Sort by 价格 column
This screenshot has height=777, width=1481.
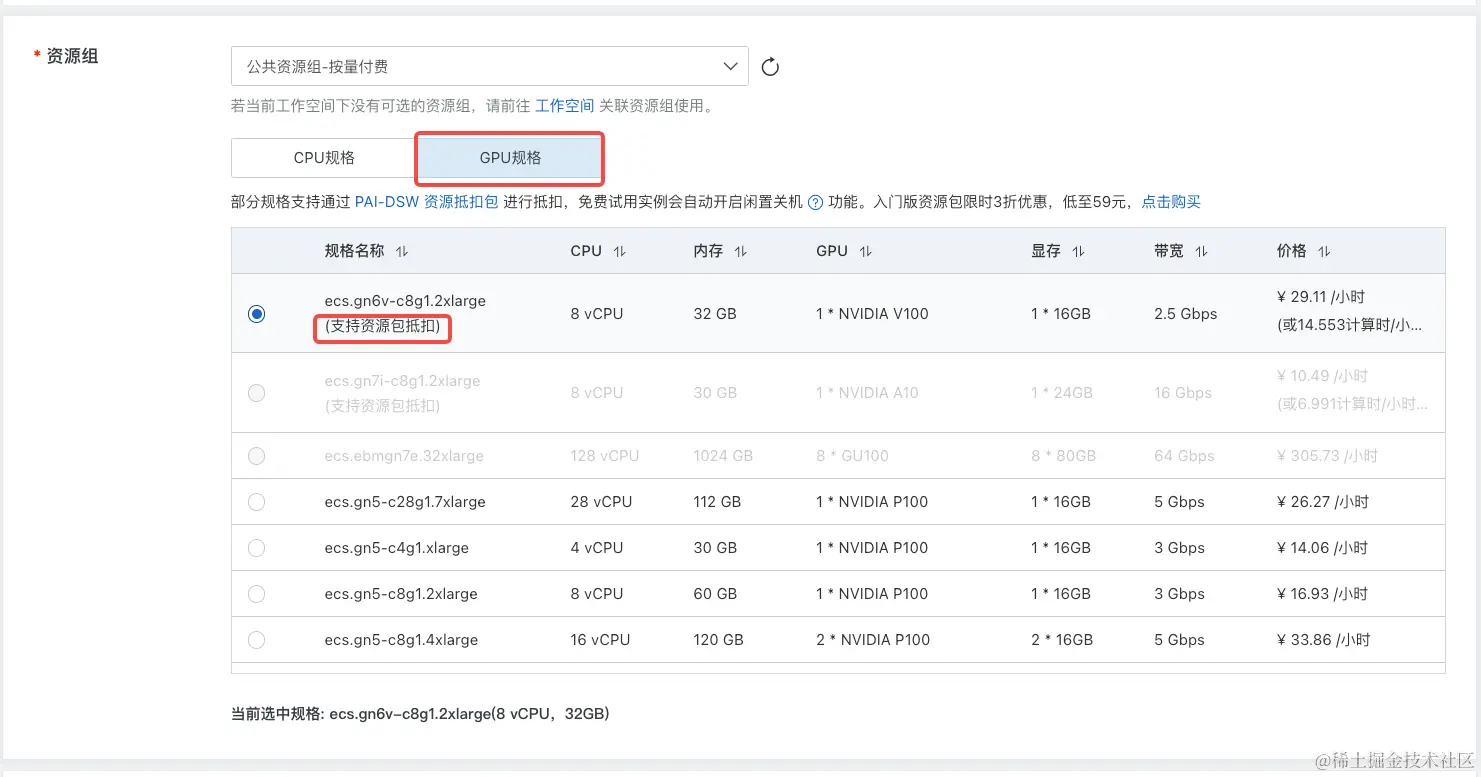[x=1324, y=252]
